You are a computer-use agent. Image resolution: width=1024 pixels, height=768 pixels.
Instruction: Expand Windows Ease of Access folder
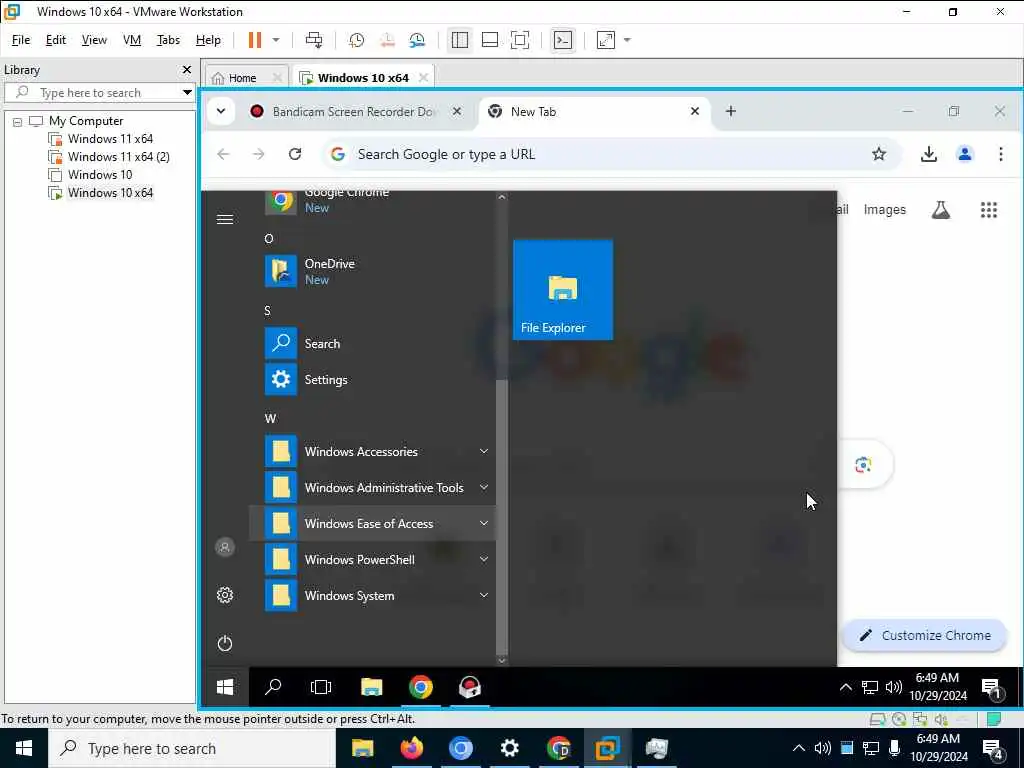[372, 523]
